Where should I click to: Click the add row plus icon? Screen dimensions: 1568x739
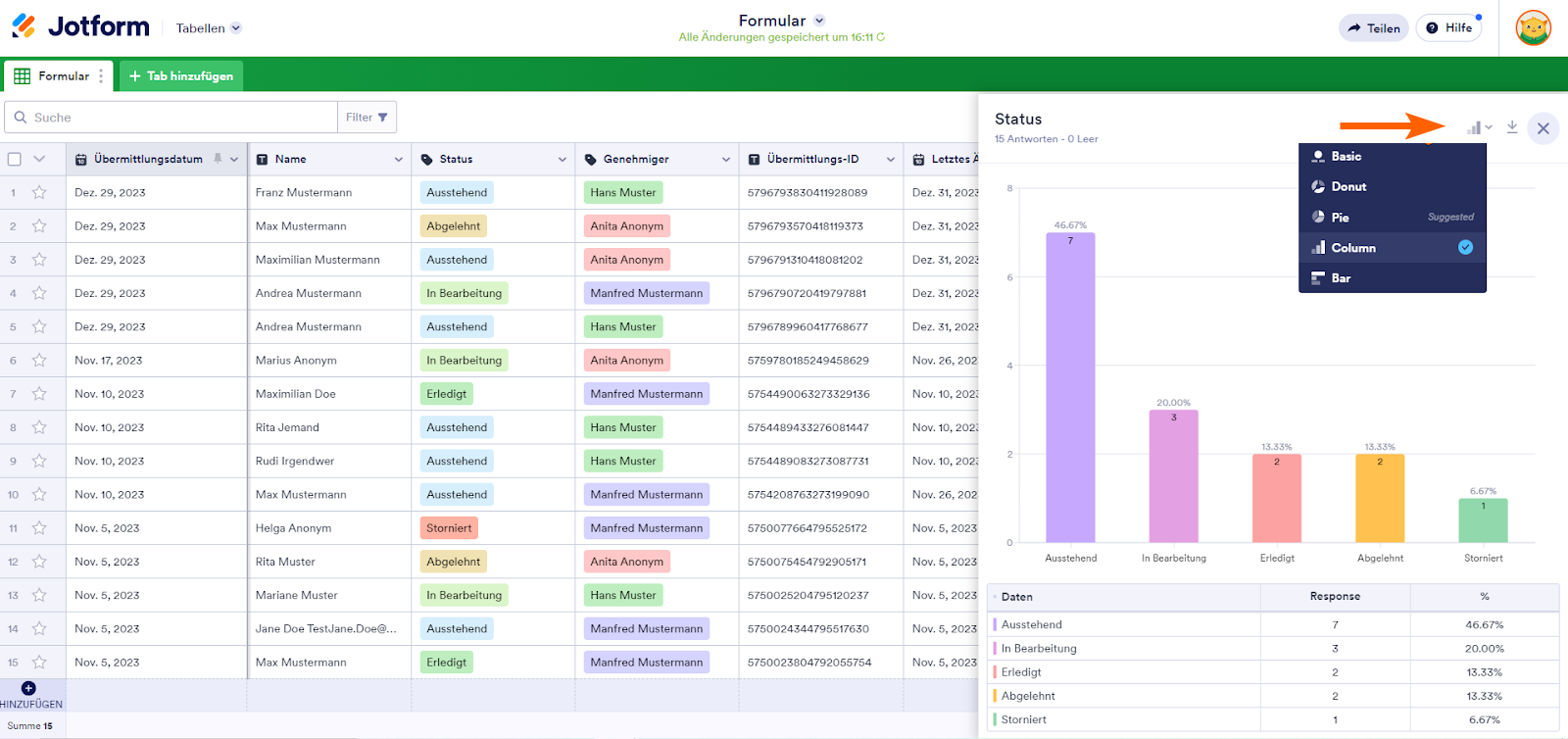pos(28,689)
